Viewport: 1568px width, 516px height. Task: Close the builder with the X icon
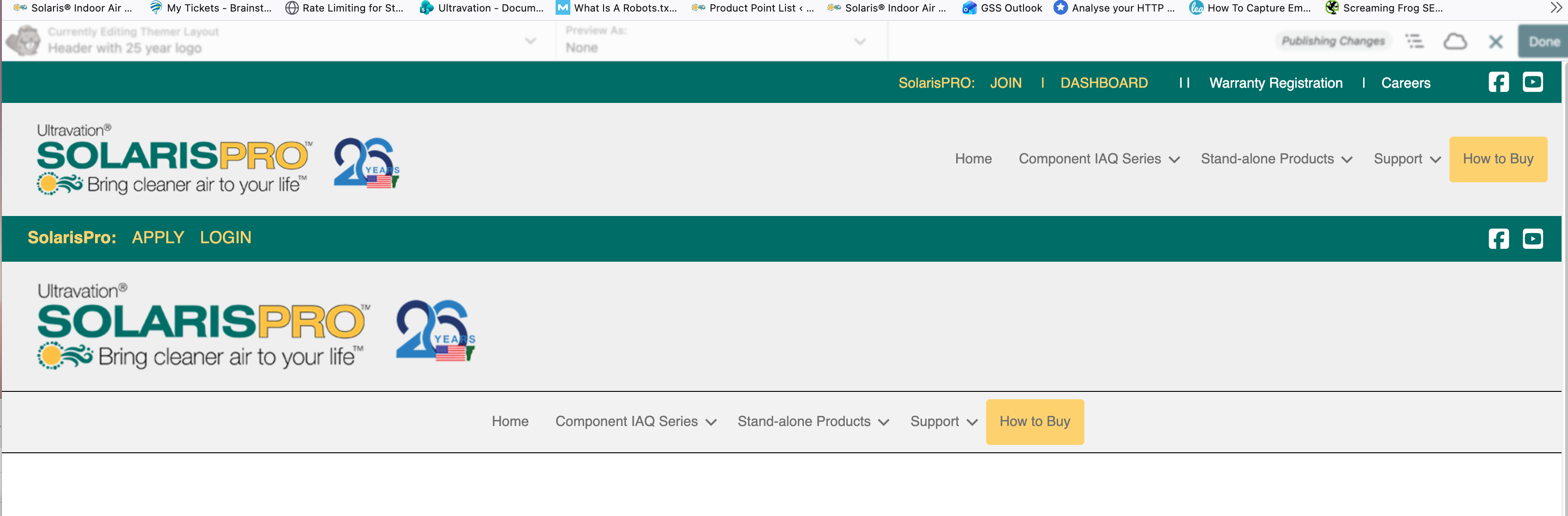point(1495,42)
